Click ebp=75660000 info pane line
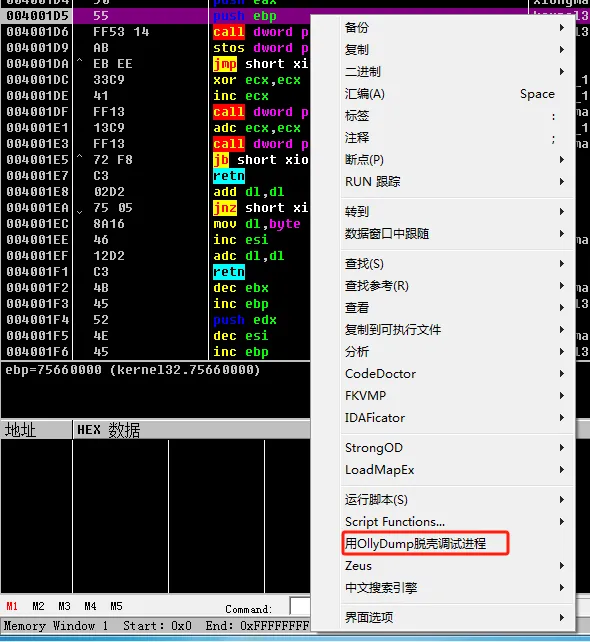The width and height of the screenshot is (590, 642). click(133, 370)
